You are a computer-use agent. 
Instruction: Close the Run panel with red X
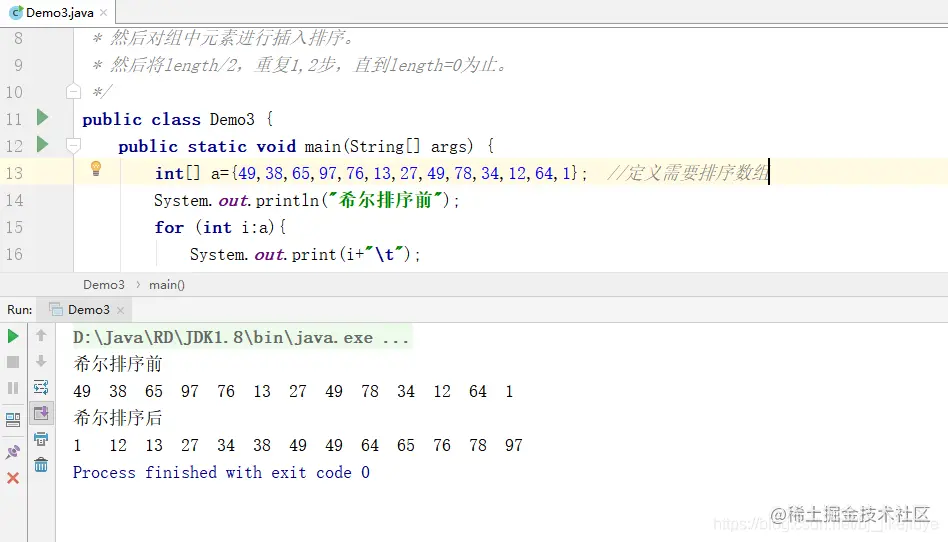point(13,478)
